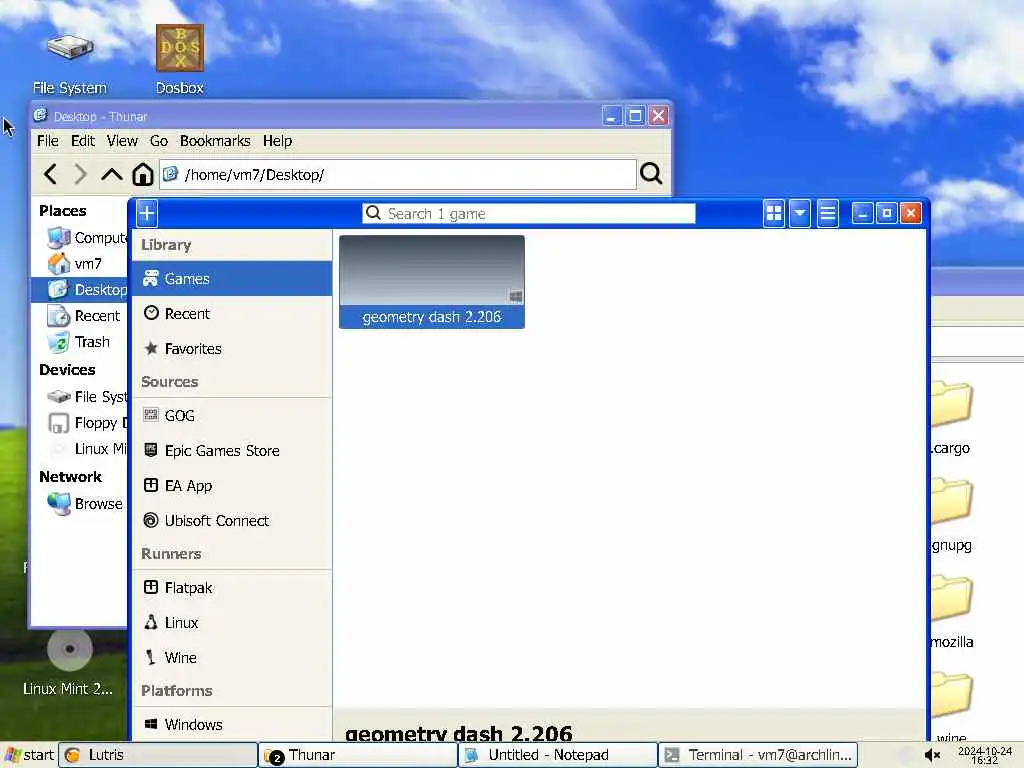Open the Bookmarks menu in Thunar
The height and width of the screenshot is (768, 1024).
click(x=215, y=141)
